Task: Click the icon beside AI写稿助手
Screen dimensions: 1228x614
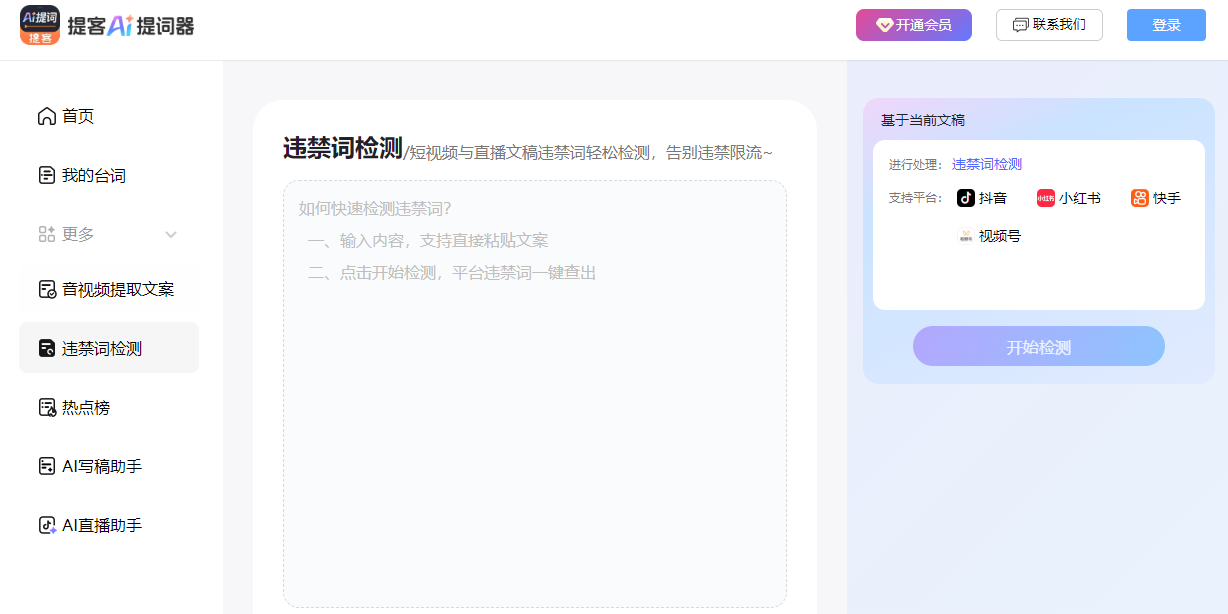Action: tap(47, 466)
